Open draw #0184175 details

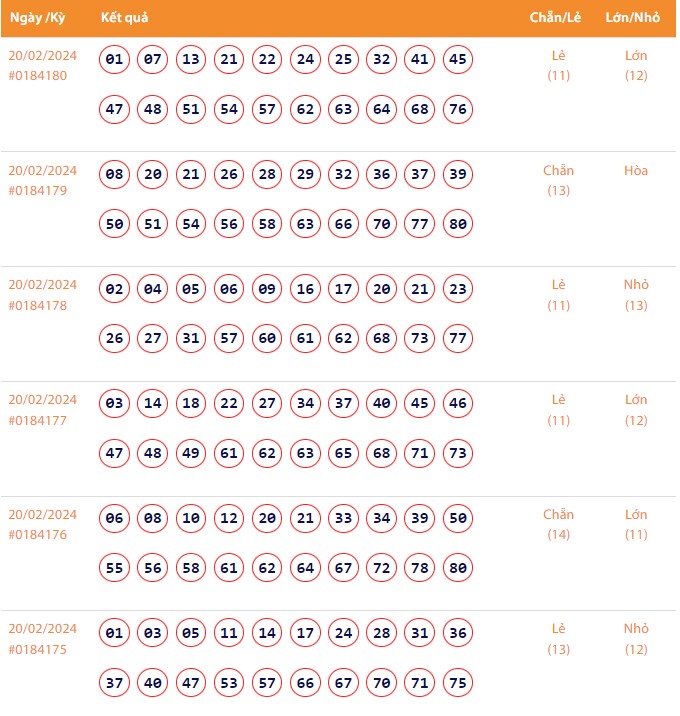[38, 650]
